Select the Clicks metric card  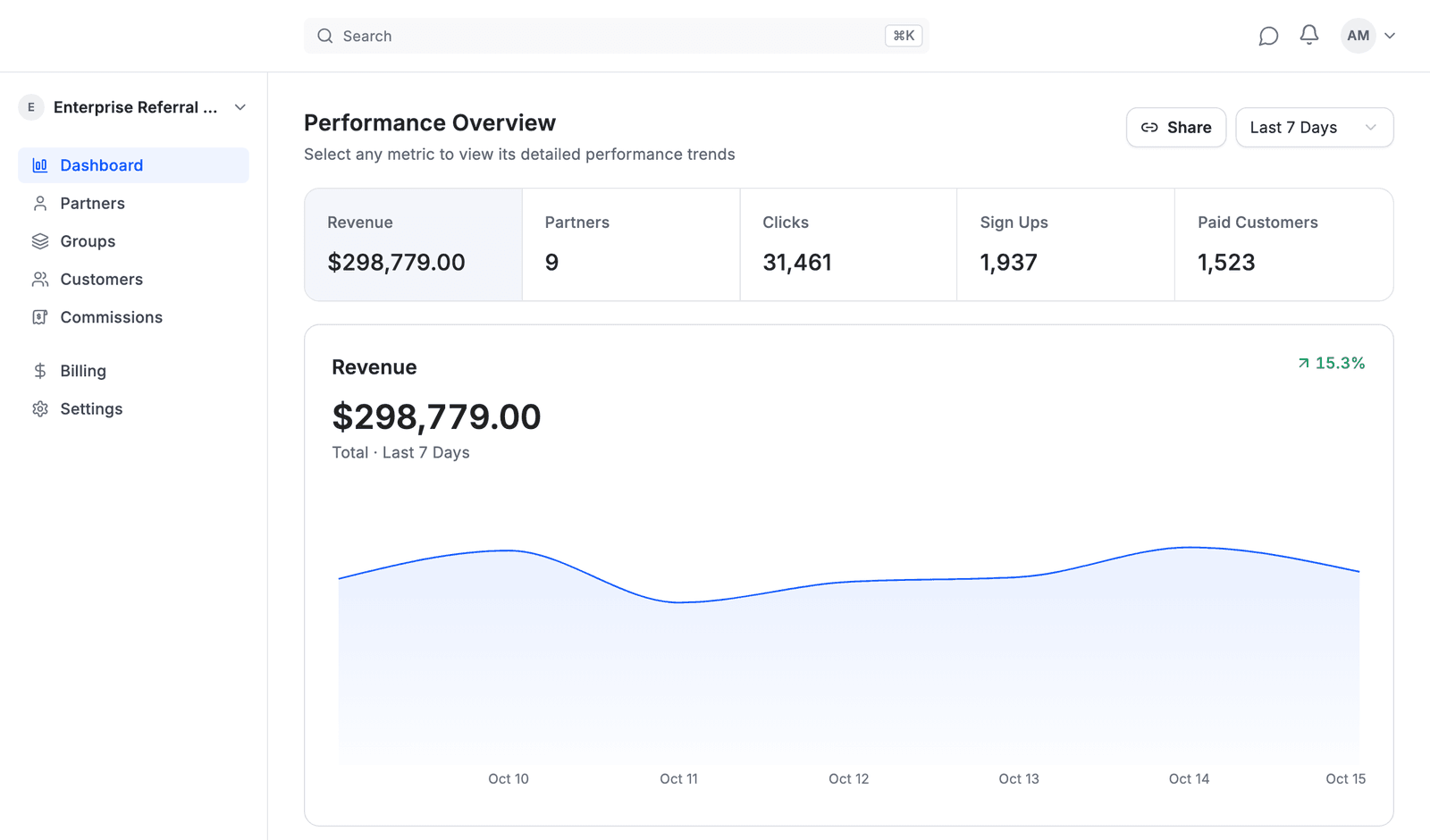click(848, 244)
